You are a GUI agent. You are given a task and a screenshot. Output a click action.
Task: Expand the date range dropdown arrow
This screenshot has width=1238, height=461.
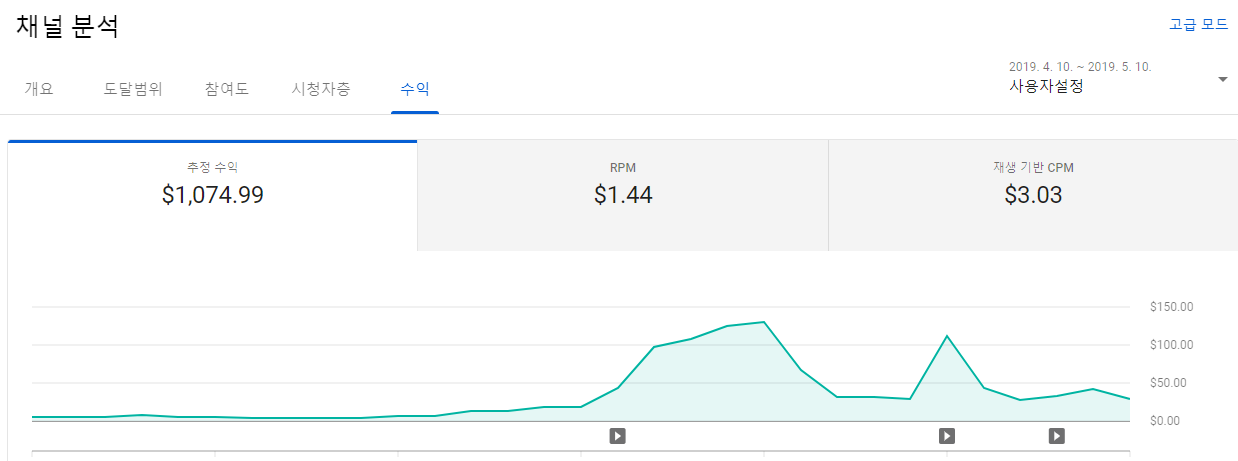pyautogui.click(x=1222, y=79)
